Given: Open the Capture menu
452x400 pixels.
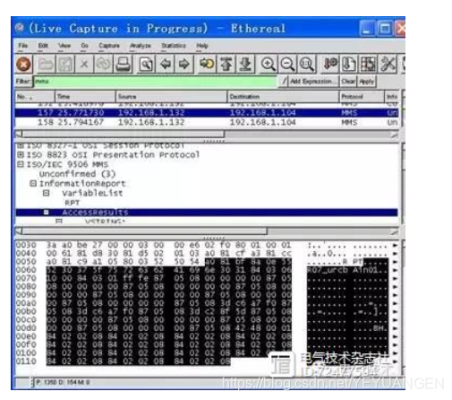Looking at the screenshot, I should pos(109,46).
